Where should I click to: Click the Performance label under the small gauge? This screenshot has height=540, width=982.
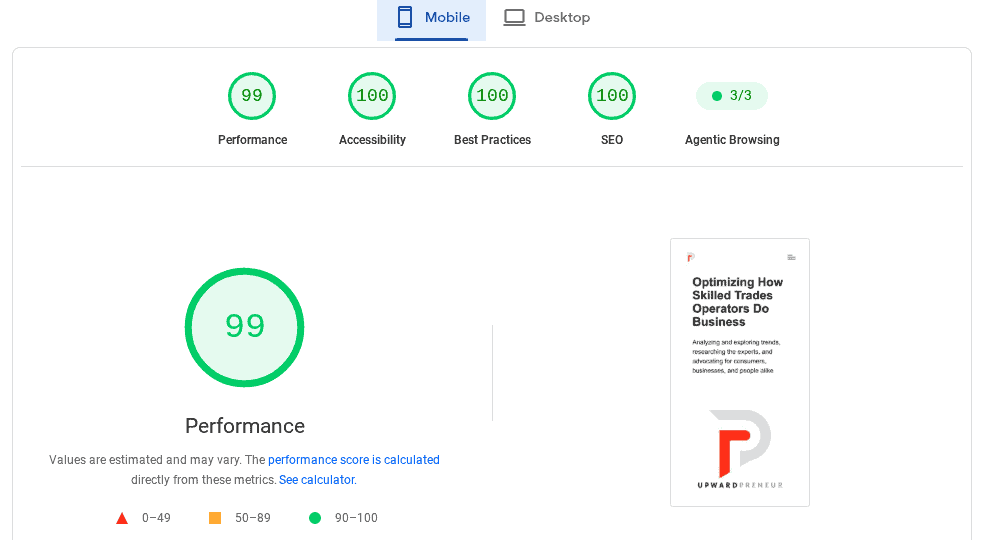tap(252, 140)
